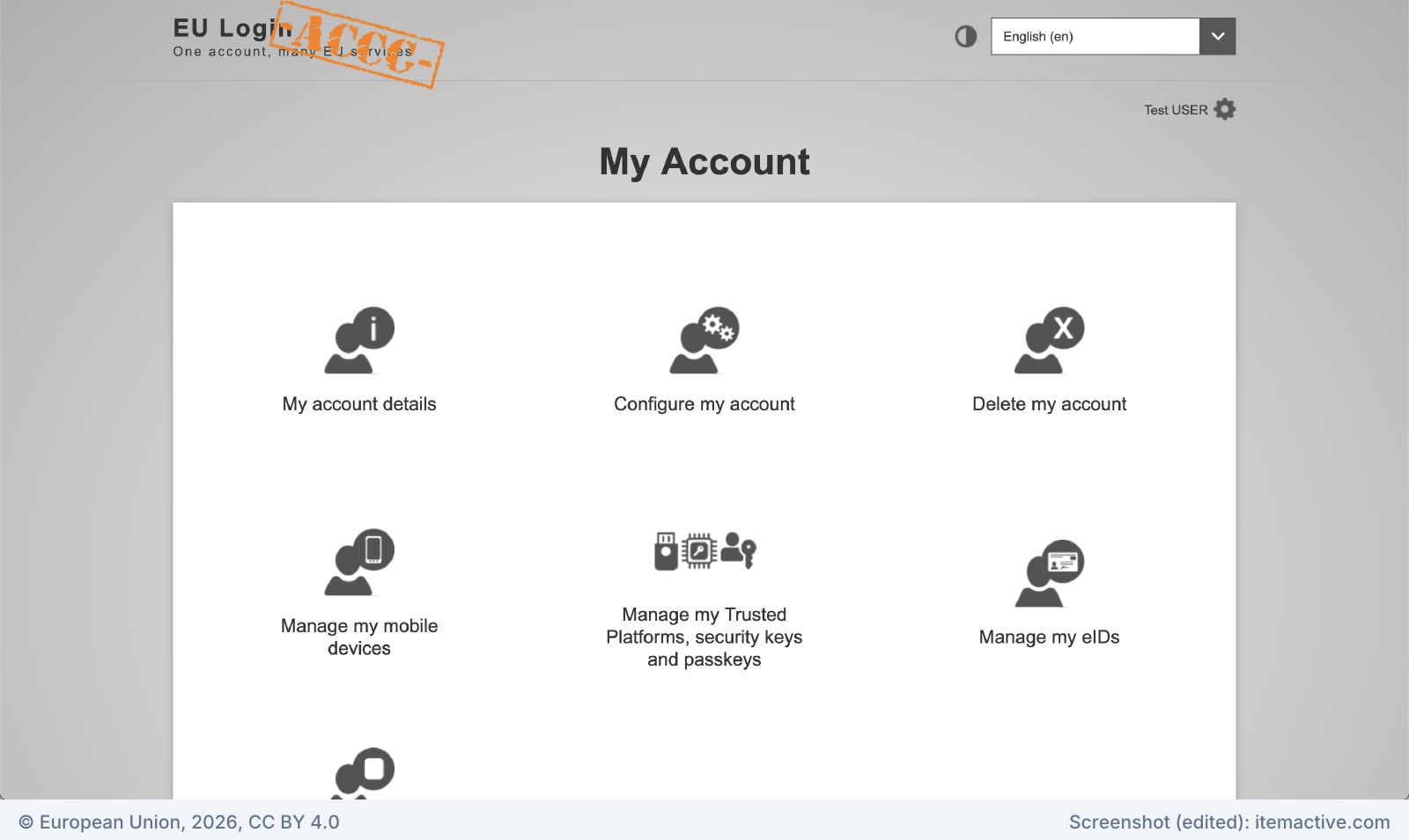Click the Test USER name label

(x=1176, y=110)
